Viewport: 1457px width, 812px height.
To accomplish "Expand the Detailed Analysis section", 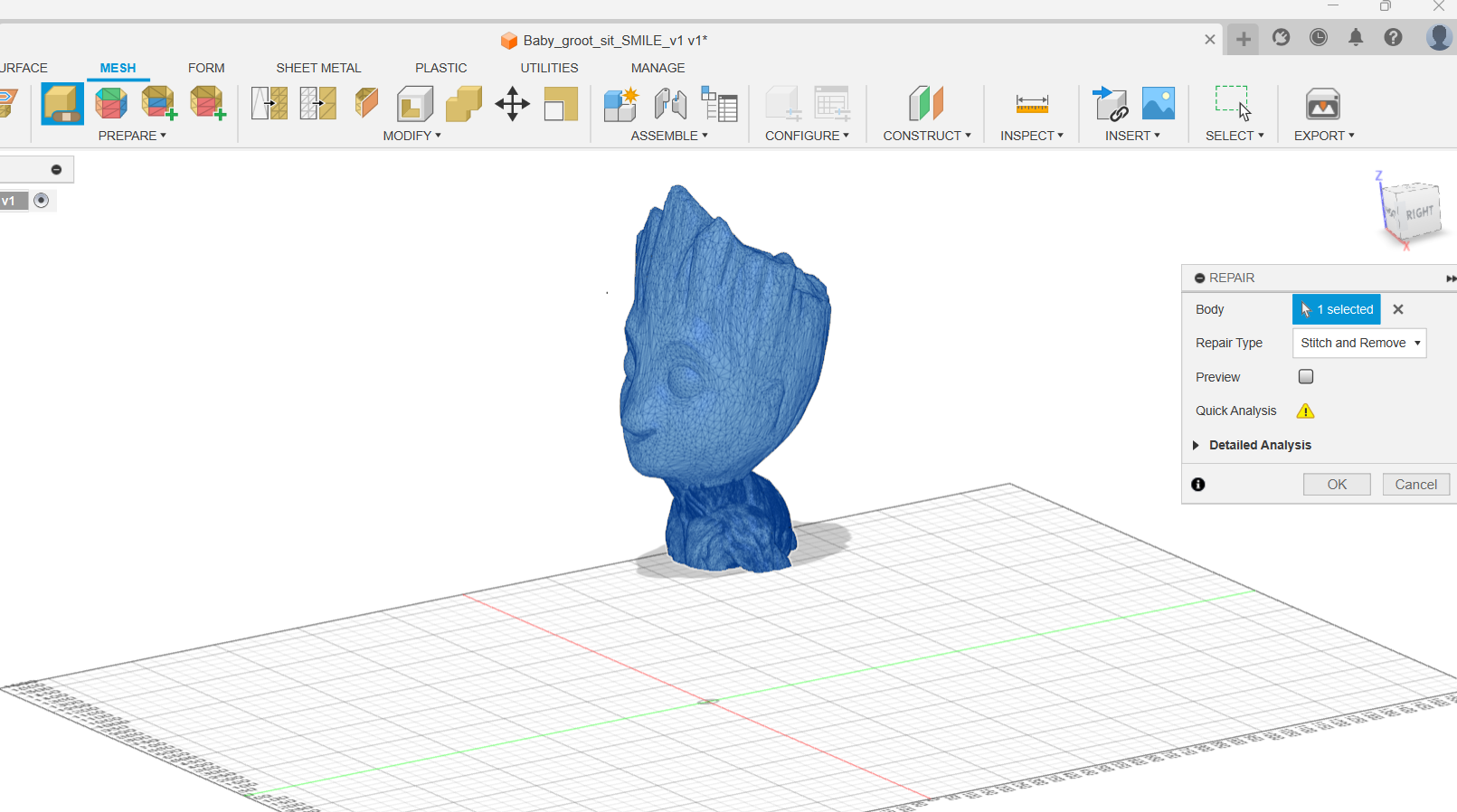I will pos(1196,445).
